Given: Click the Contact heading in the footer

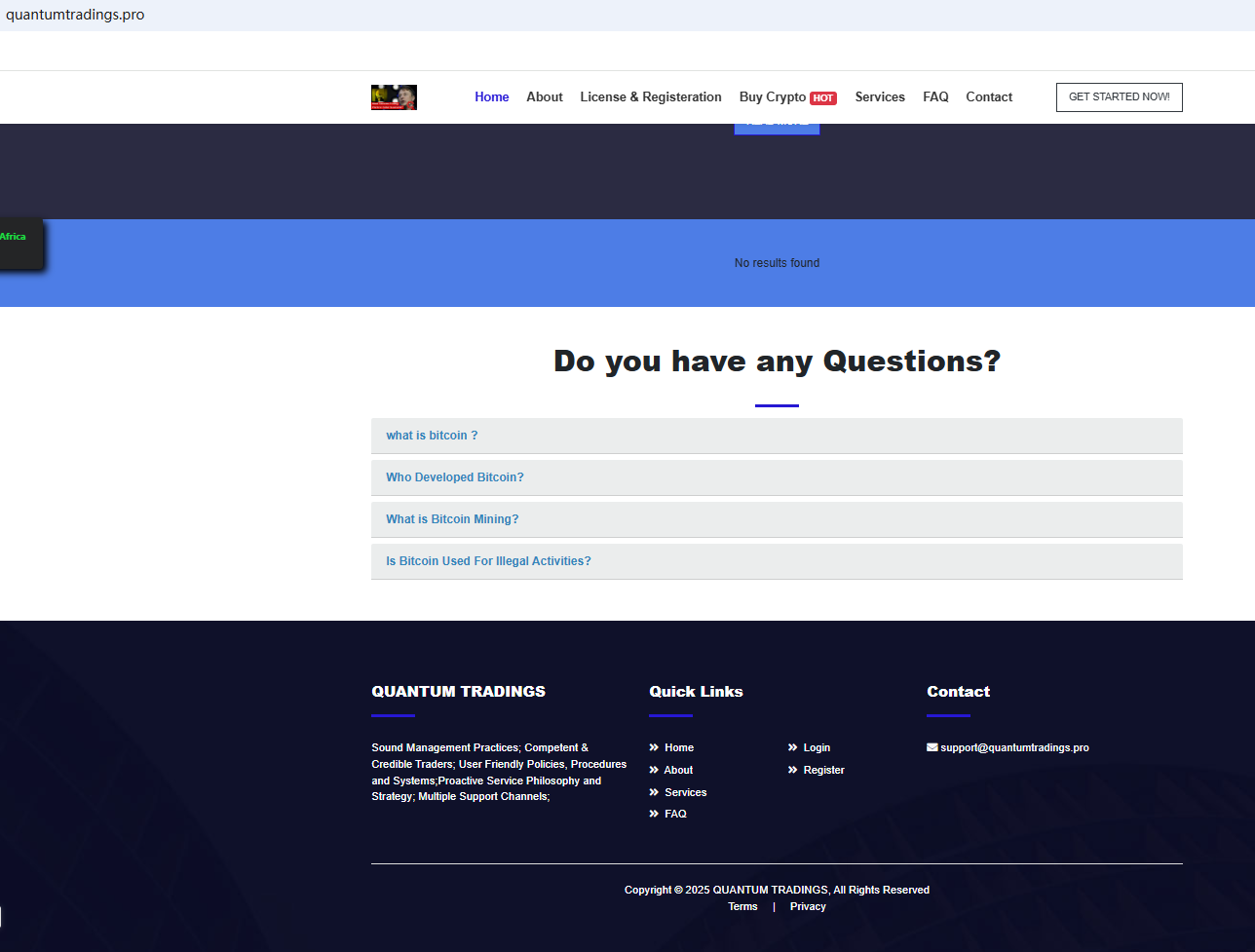Looking at the screenshot, I should click(x=958, y=692).
